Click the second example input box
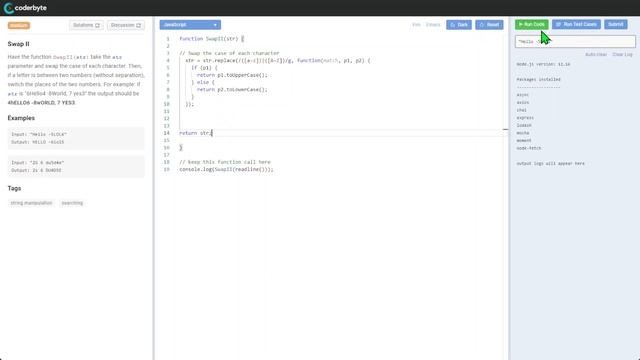640x360 pixels. click(76, 167)
